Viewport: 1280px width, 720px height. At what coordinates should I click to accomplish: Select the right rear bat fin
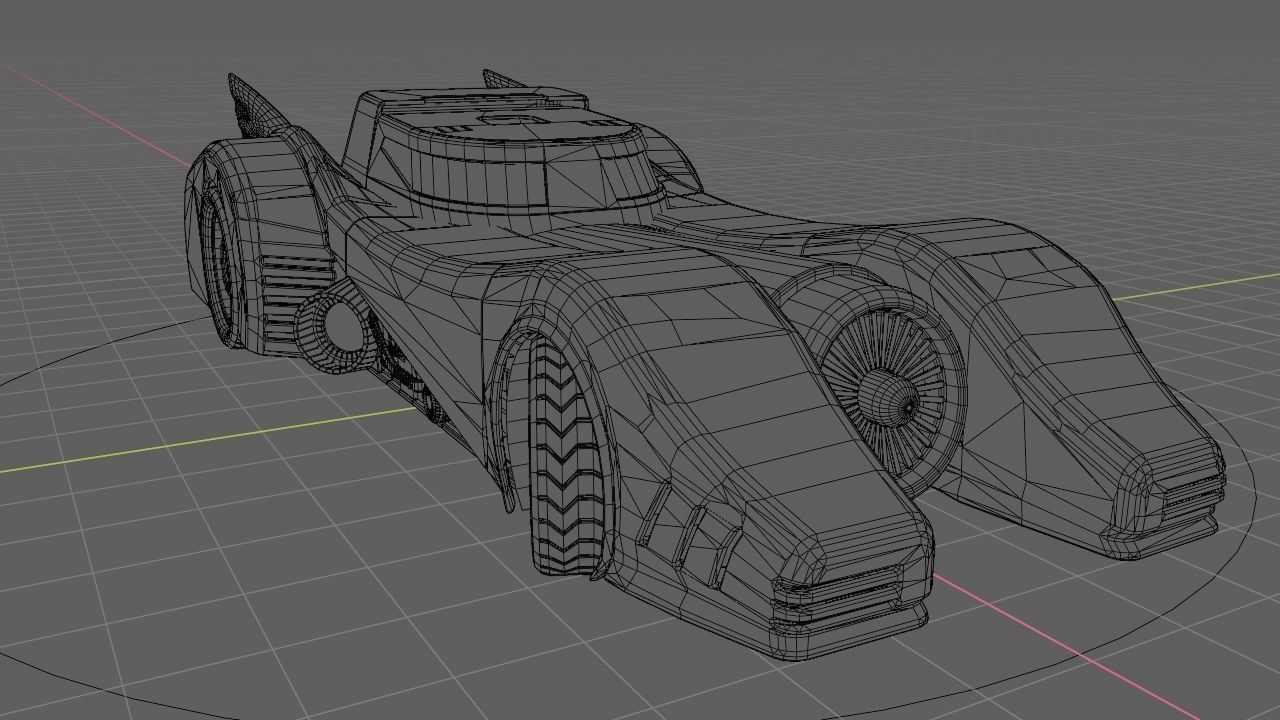tap(505, 80)
